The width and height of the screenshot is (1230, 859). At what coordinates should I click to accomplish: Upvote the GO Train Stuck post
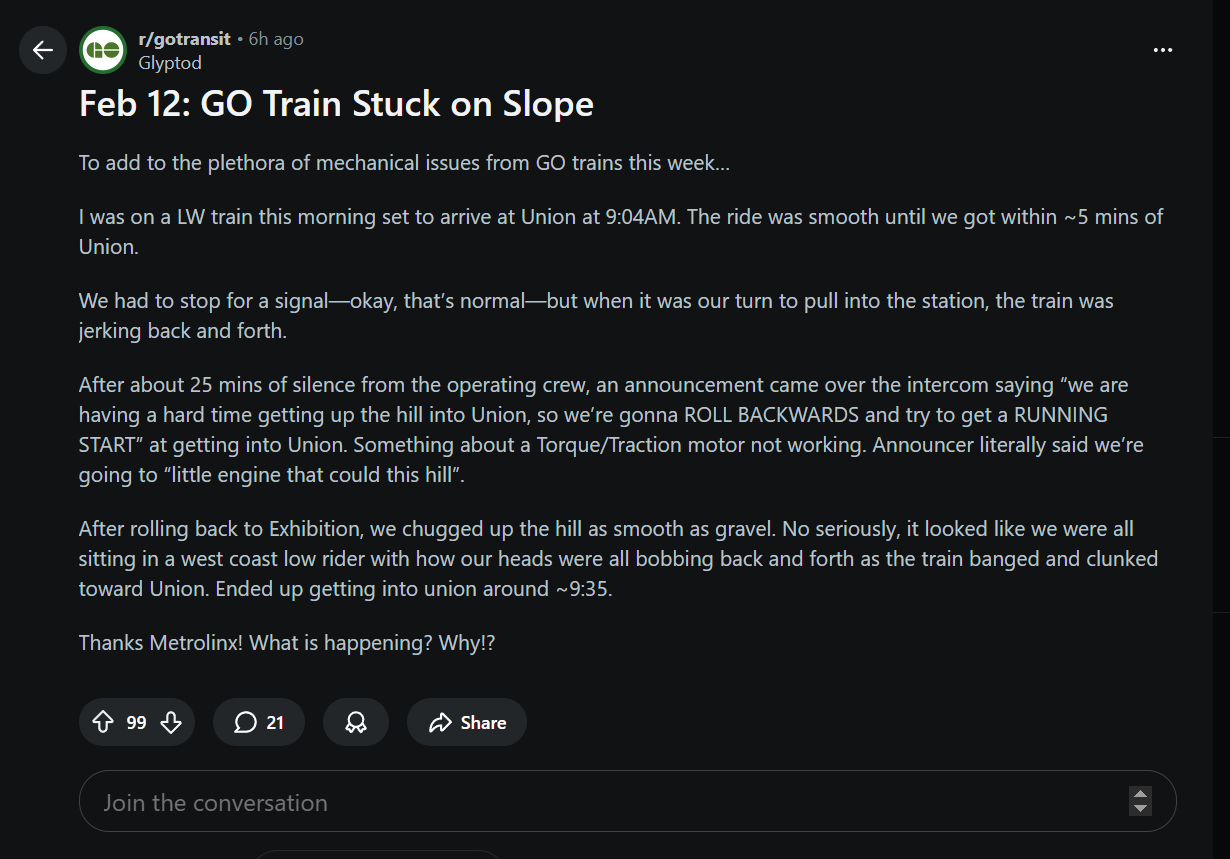[103, 723]
